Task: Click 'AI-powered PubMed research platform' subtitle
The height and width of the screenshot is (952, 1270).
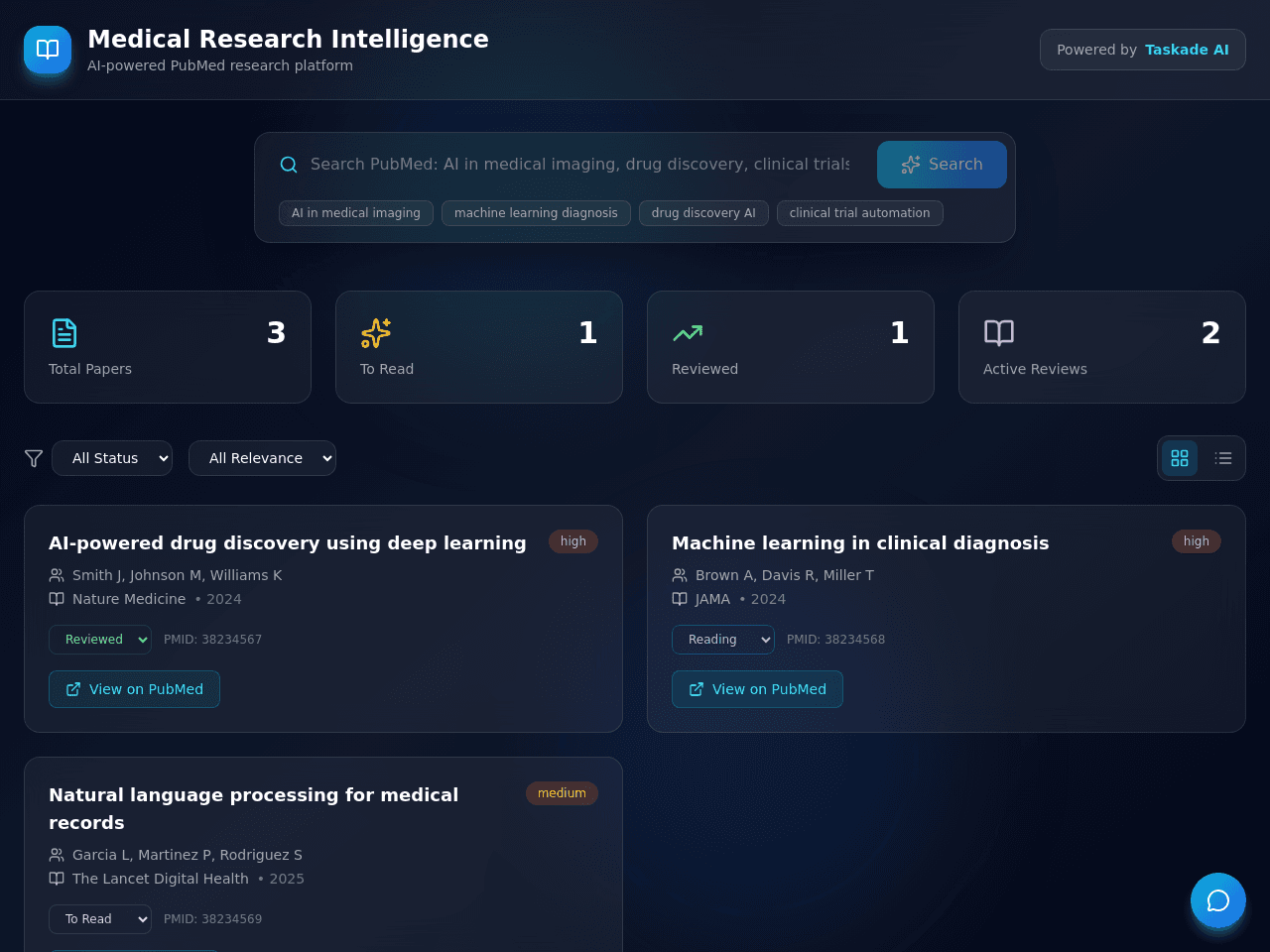Action: point(220,65)
